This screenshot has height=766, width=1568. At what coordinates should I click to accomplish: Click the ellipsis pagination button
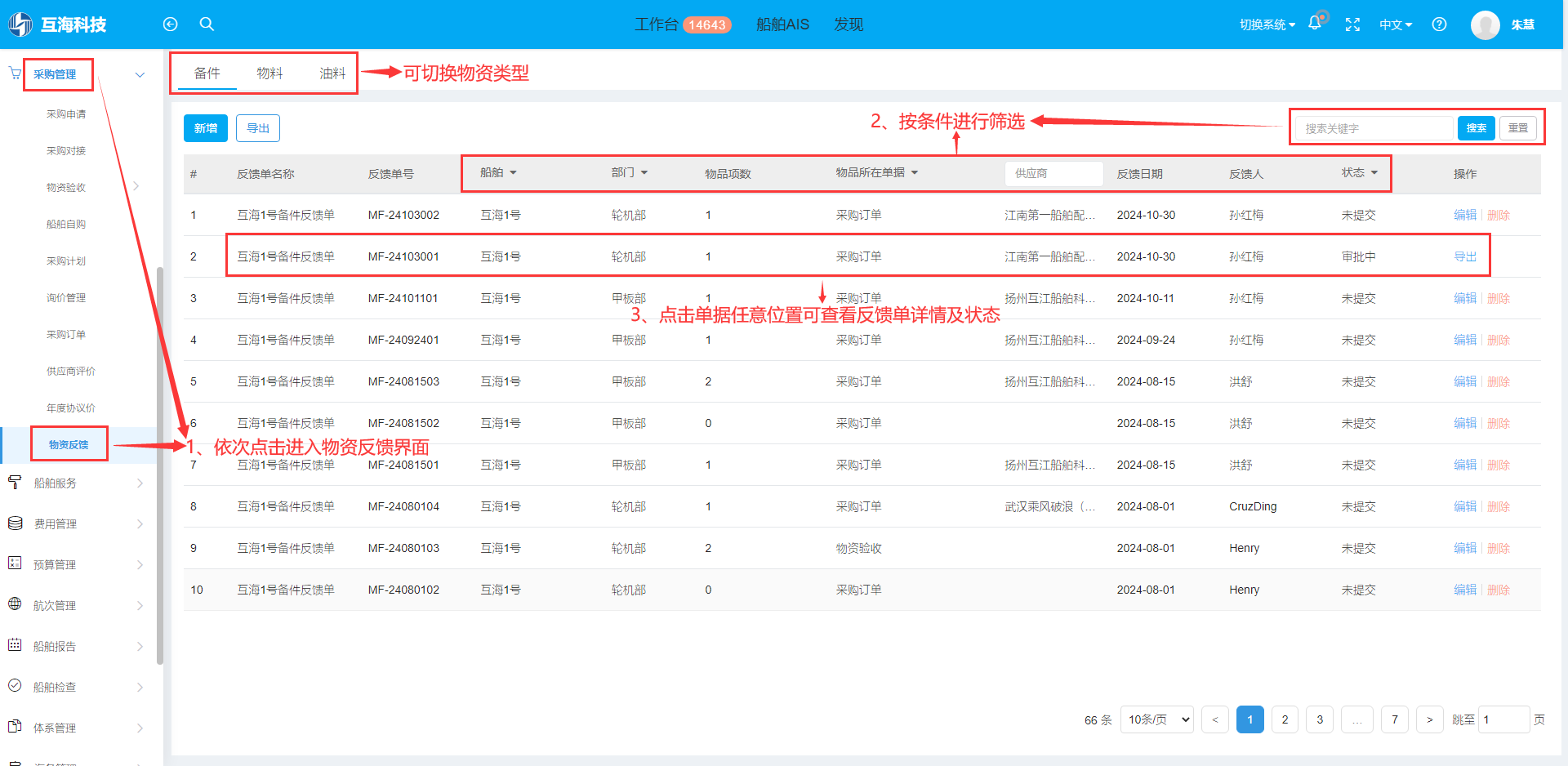1357,719
